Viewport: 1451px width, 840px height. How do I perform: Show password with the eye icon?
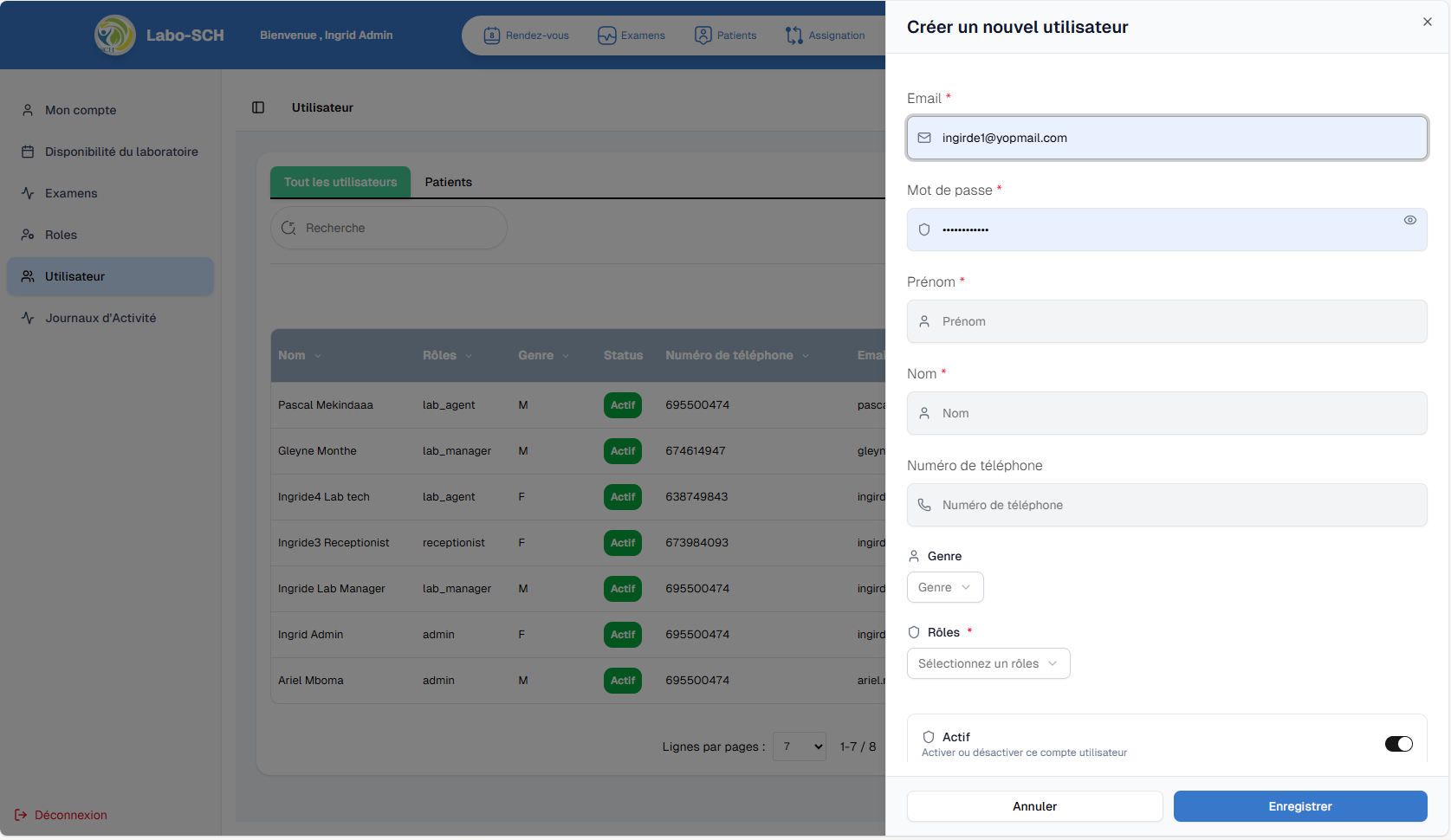click(x=1410, y=220)
